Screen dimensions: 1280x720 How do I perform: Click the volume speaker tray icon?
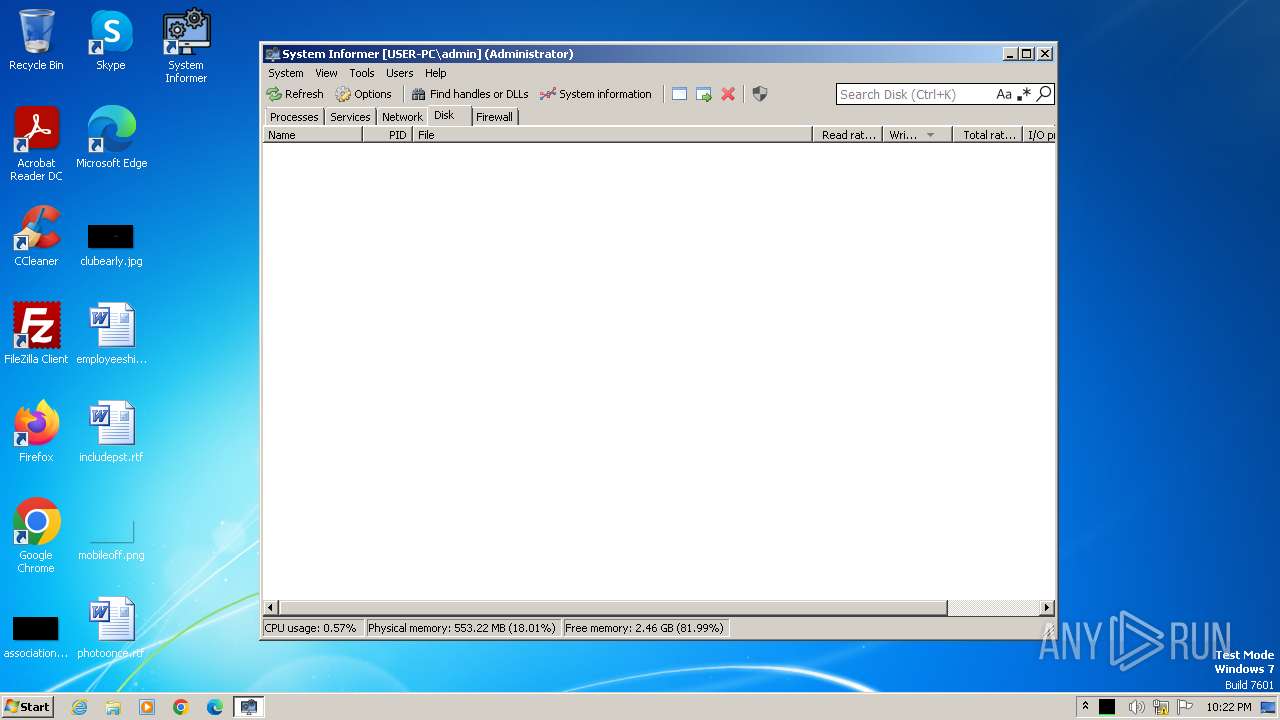point(1136,707)
